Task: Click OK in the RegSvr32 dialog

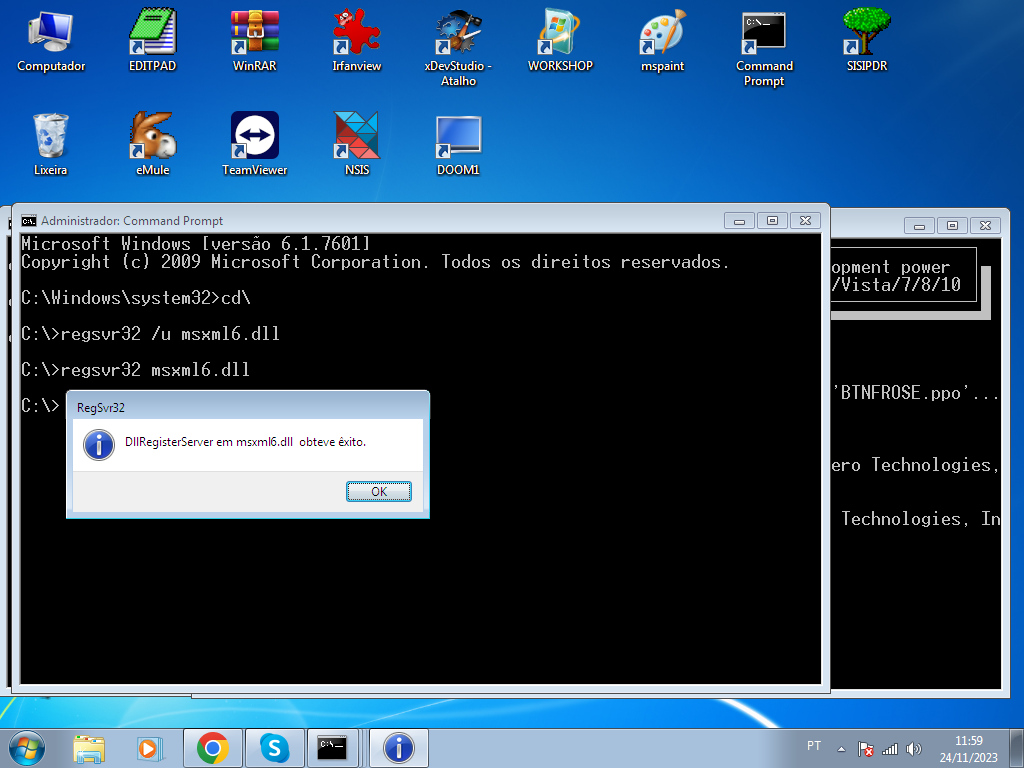Action: (x=379, y=492)
